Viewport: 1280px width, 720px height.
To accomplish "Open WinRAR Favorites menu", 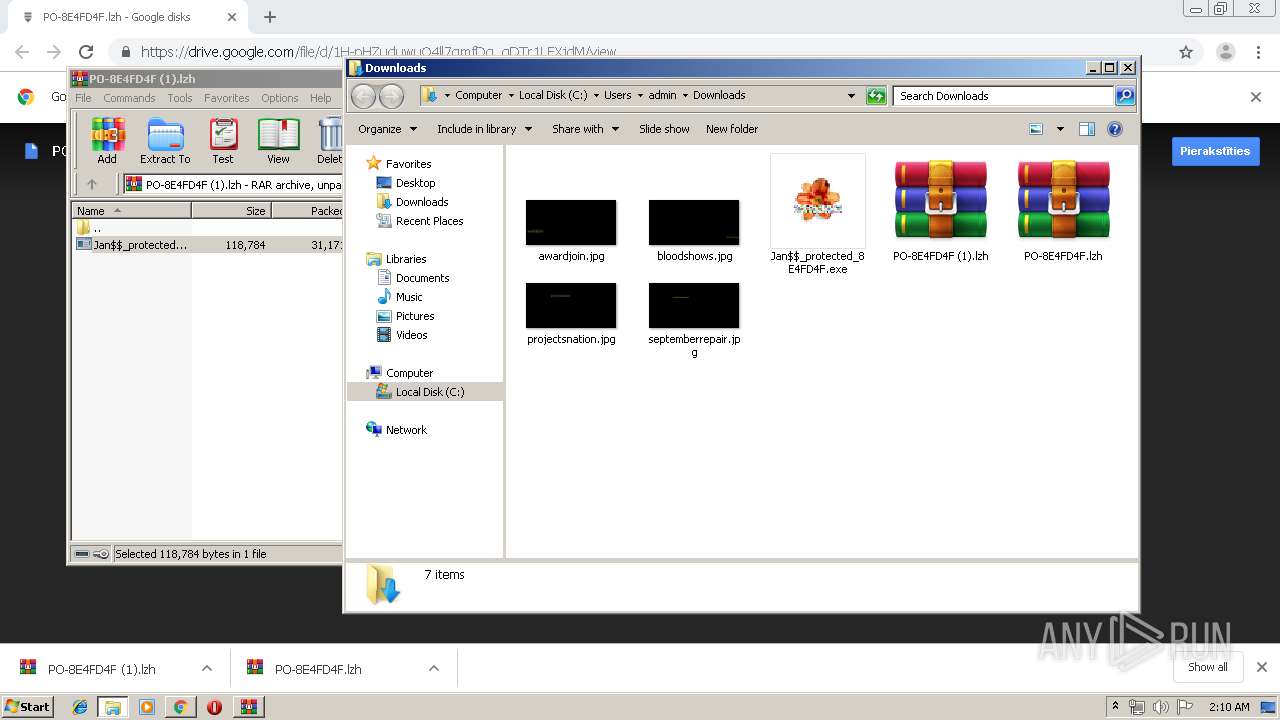I will [227, 98].
